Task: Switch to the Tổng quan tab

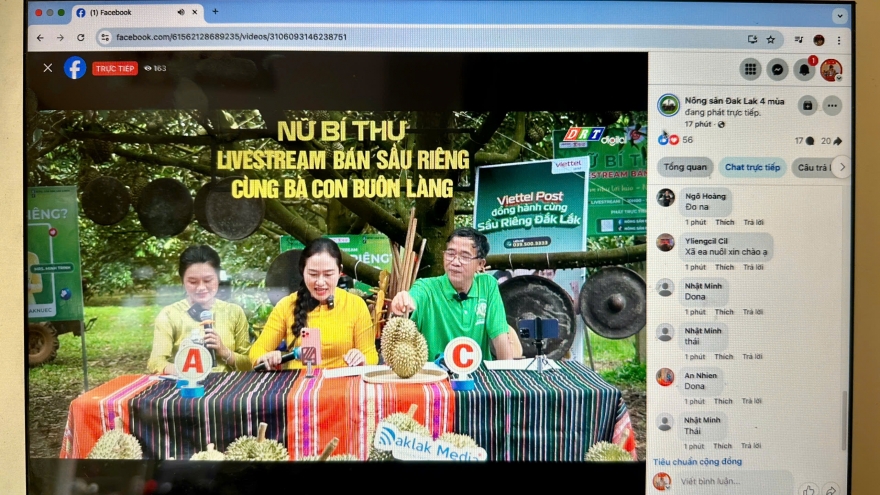Action: (x=683, y=167)
